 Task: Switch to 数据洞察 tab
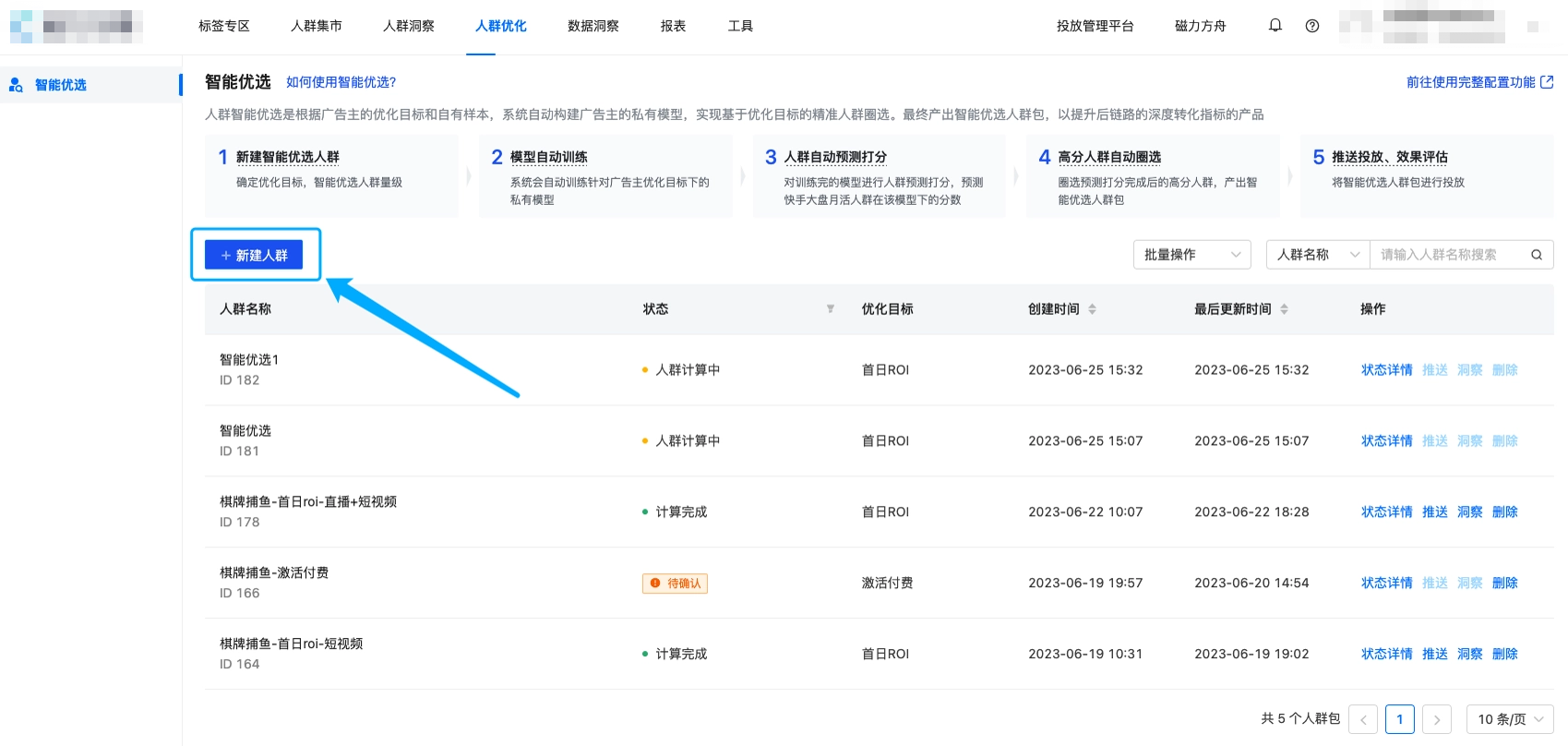click(x=593, y=26)
